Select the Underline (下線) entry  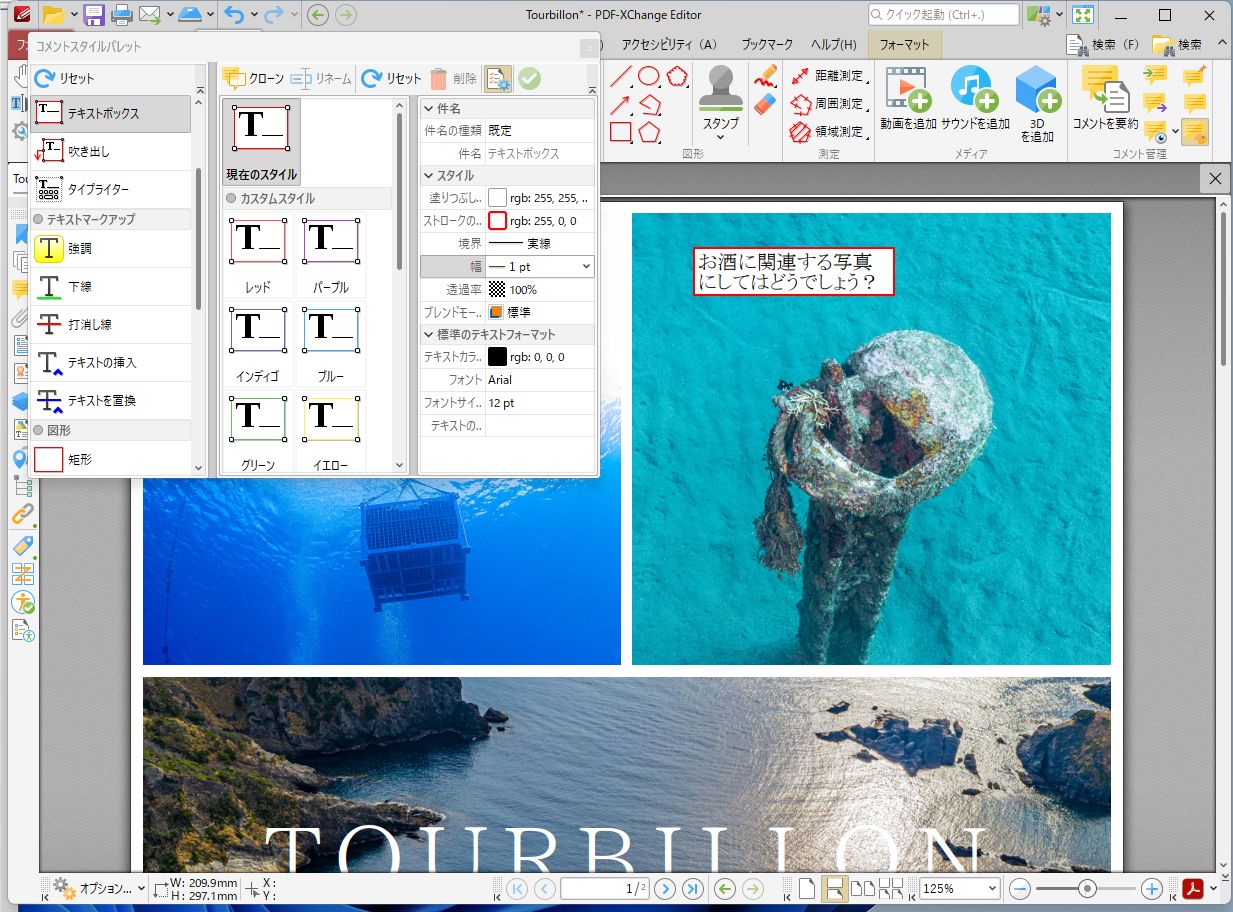coord(110,287)
